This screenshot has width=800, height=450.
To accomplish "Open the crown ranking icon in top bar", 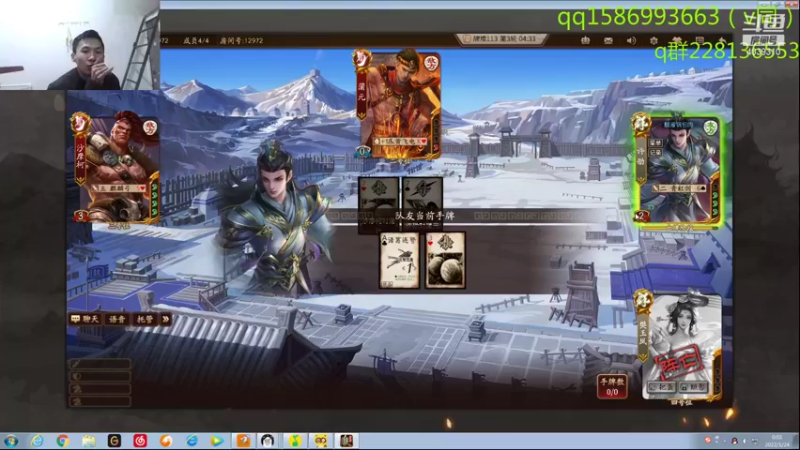I will point(585,40).
